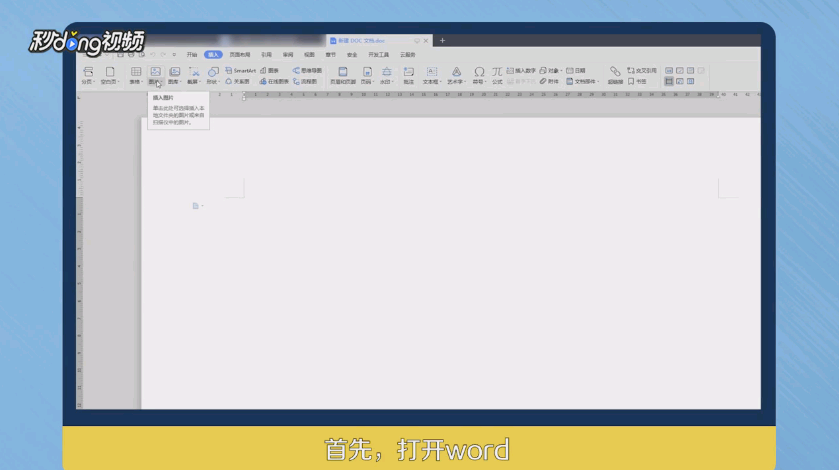This screenshot has height=470, width=839.
Task: Open a new tab with plus button
Action: [x=443, y=41]
